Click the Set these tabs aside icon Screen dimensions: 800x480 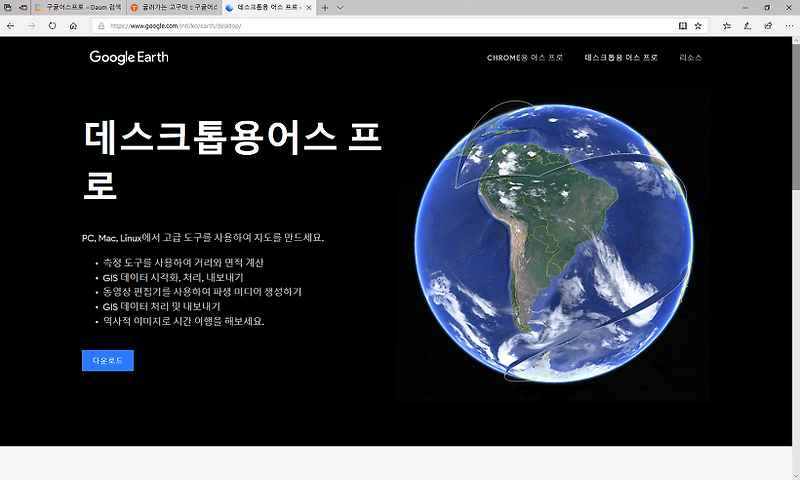(23, 8)
